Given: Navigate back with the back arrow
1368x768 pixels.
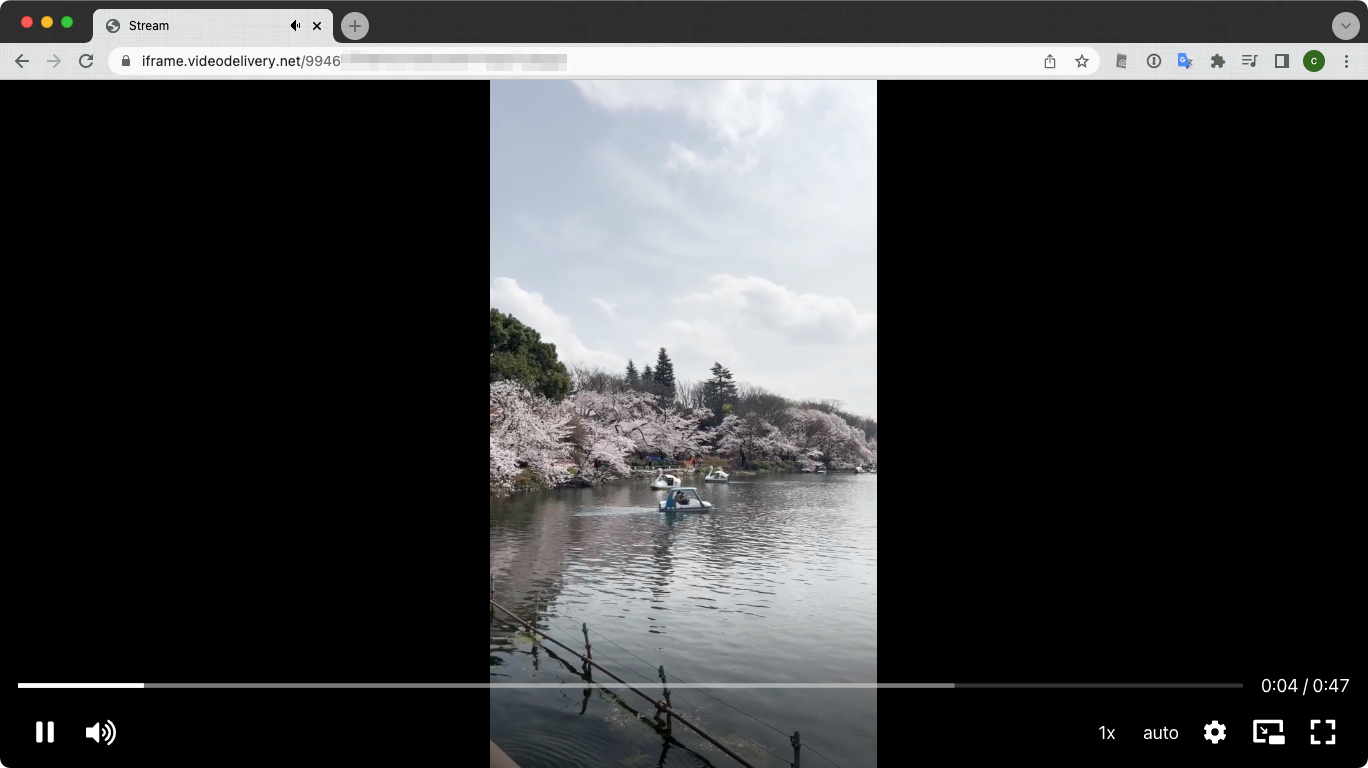Looking at the screenshot, I should click(22, 61).
